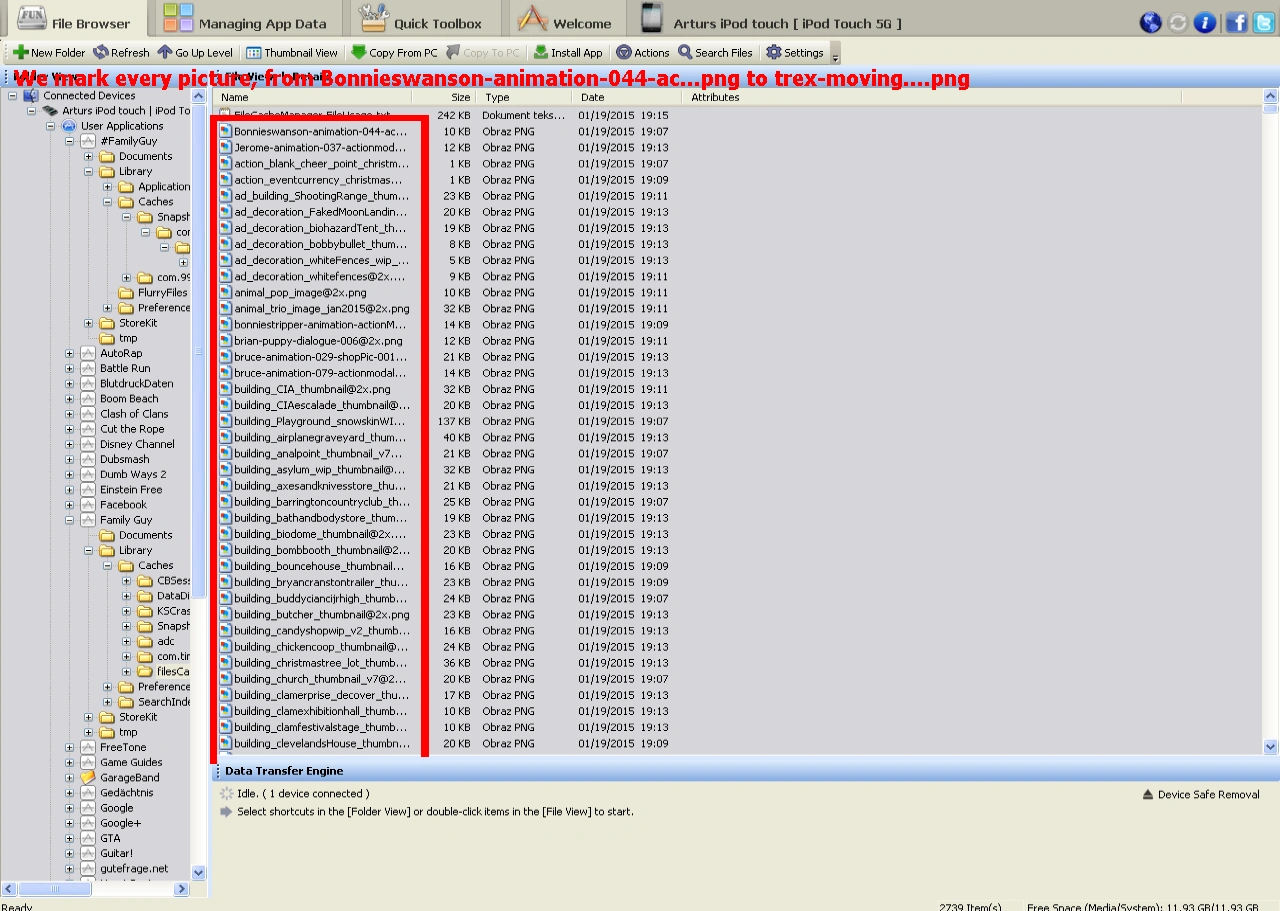Sort files by the Size column header
The height and width of the screenshot is (911, 1280).
tap(444, 97)
